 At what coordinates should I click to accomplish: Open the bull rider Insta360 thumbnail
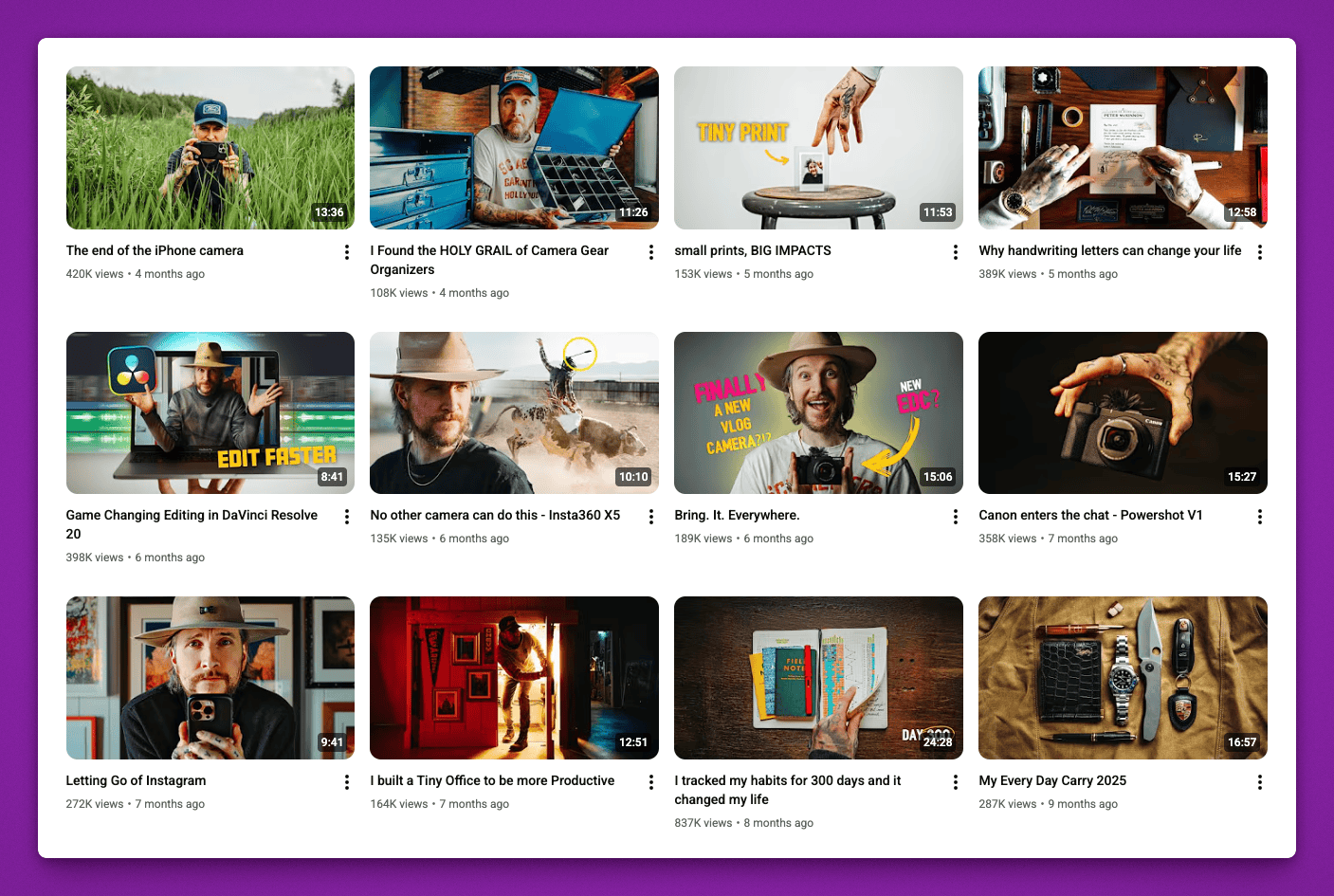pos(514,412)
